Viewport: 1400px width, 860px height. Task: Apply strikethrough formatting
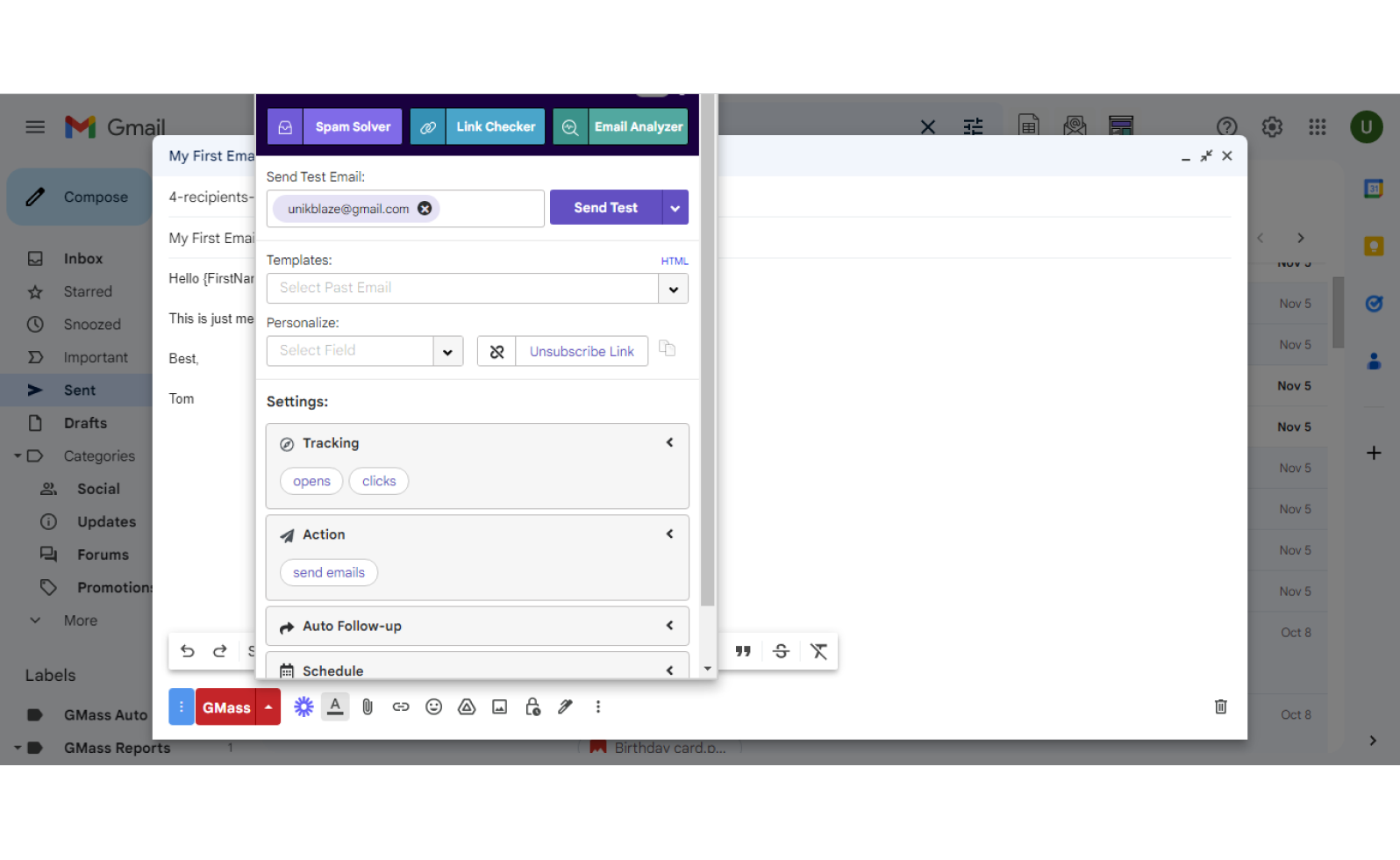[781, 651]
